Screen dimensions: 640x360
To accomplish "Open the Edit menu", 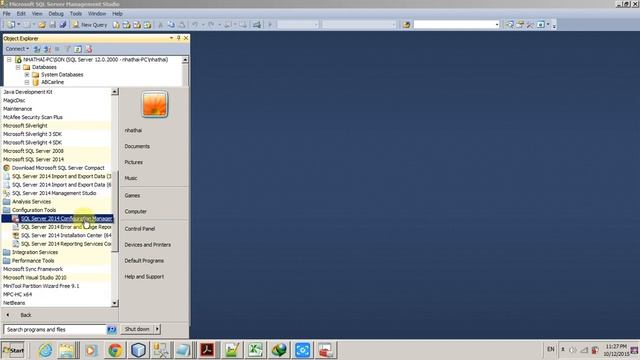I will coord(21,13).
